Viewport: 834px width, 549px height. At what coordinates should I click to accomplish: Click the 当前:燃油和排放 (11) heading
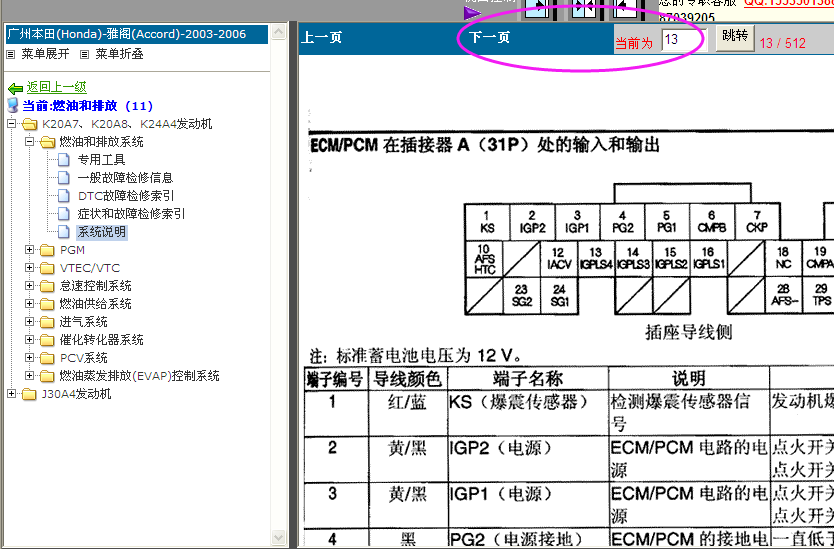coord(88,105)
